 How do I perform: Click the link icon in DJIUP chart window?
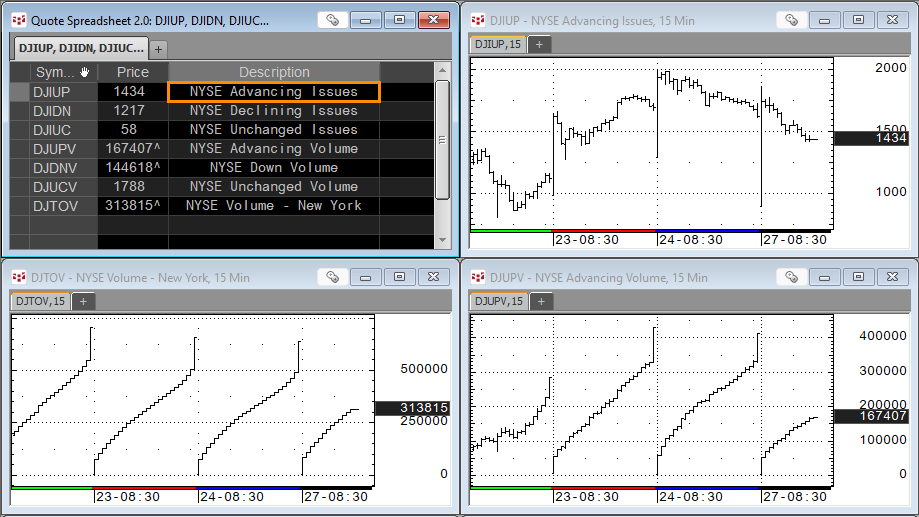pos(792,20)
